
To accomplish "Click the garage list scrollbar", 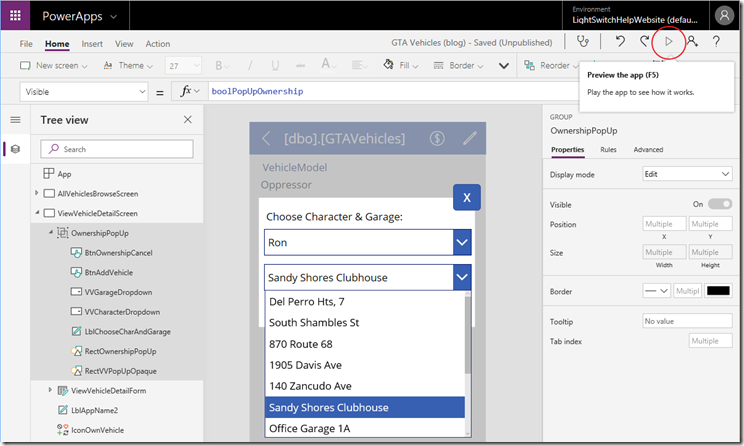I will pos(468,334).
